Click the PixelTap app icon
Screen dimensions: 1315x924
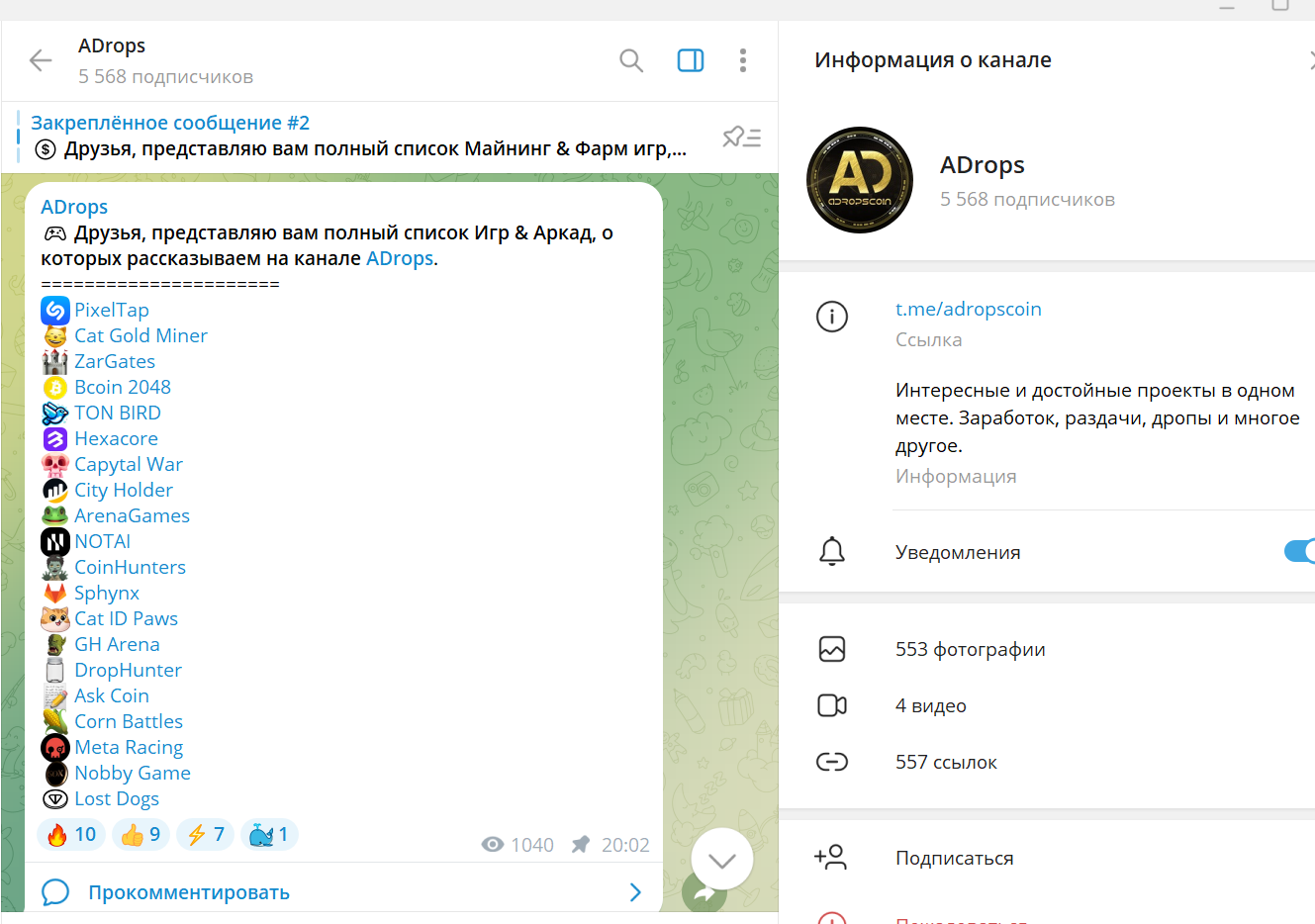[55, 311]
